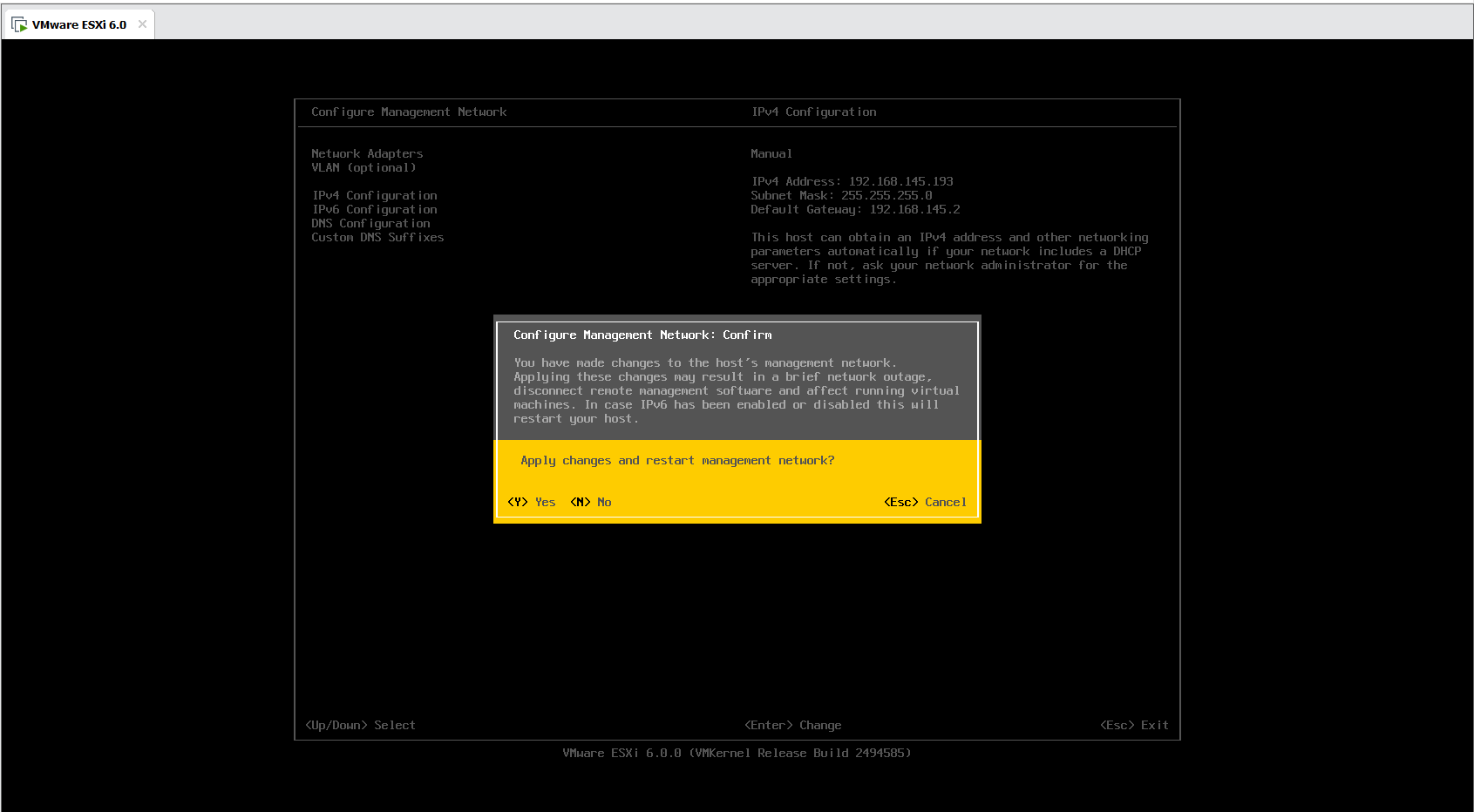
Task: Select Network Adapters menu entry
Action: [x=367, y=153]
